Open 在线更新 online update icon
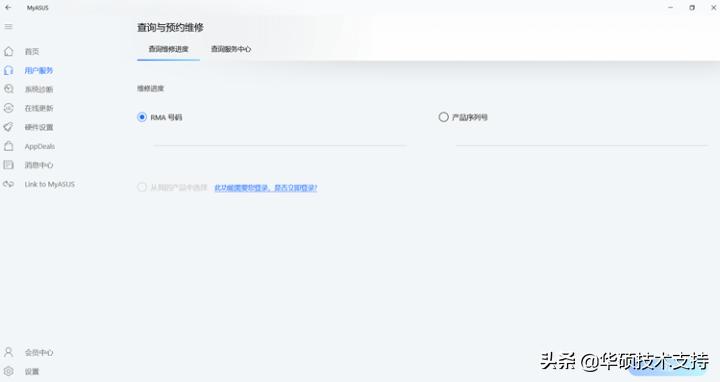 point(9,108)
